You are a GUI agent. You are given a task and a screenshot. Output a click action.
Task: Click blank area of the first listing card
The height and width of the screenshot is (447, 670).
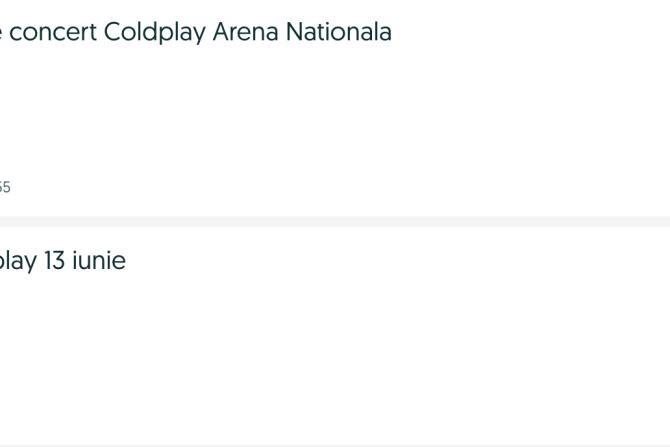400,120
